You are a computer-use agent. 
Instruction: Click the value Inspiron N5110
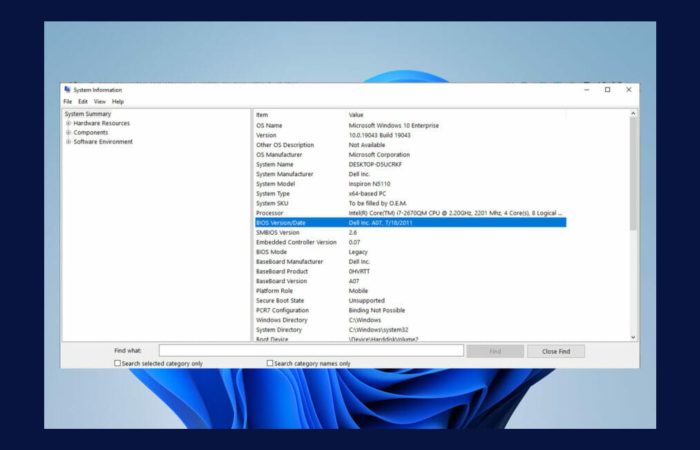[370, 184]
